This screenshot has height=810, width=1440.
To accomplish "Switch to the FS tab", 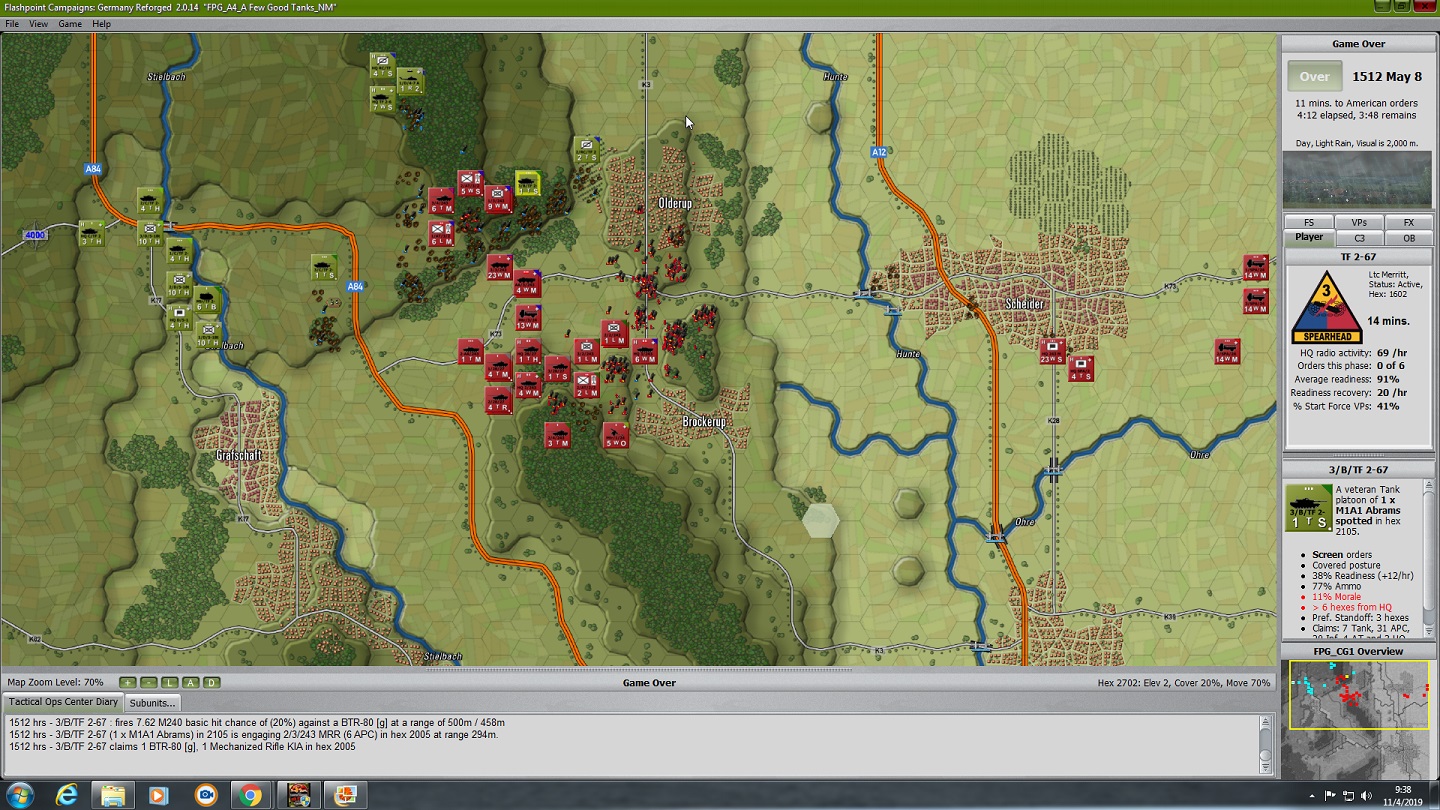I will 1309,222.
